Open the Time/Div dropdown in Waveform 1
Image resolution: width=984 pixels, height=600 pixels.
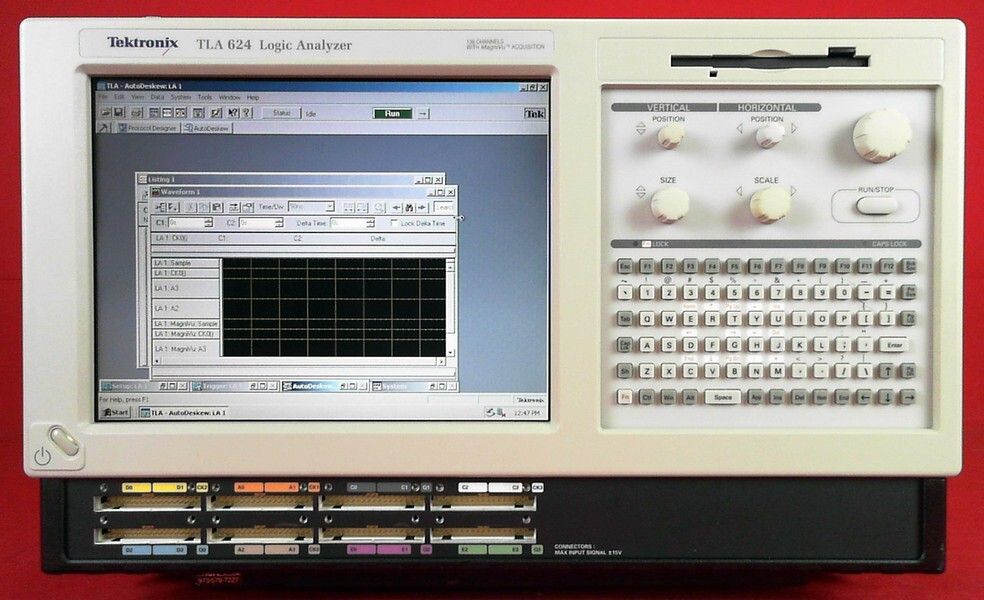[x=331, y=207]
